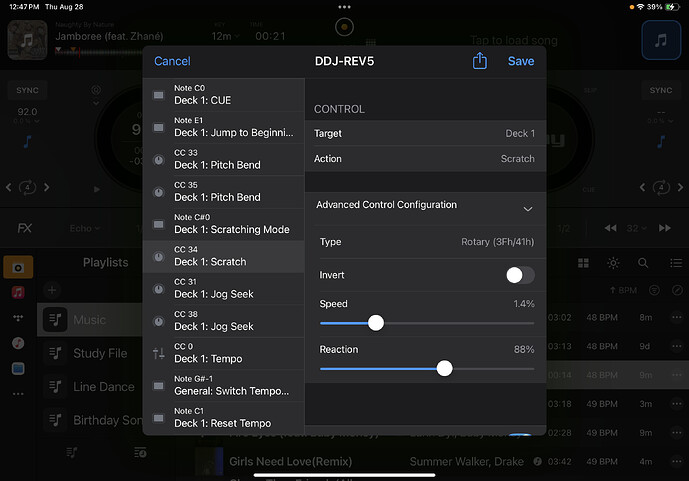Tap the left deck SYNC button

27,90
